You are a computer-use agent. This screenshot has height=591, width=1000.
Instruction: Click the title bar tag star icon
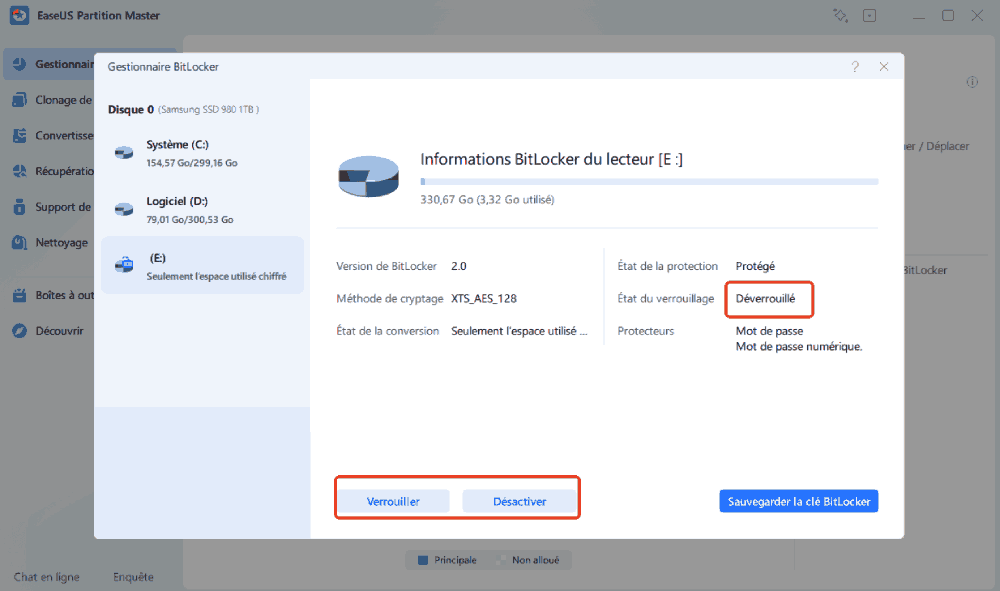pos(840,15)
